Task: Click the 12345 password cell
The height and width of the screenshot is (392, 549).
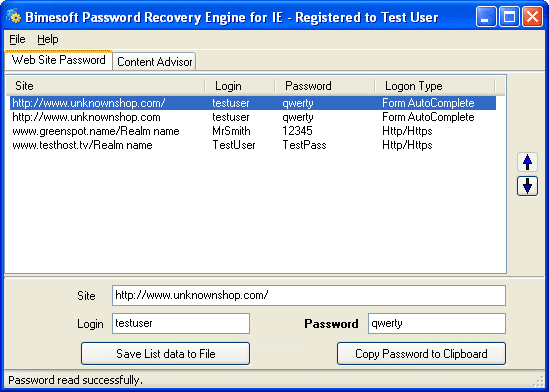Action: click(297, 131)
